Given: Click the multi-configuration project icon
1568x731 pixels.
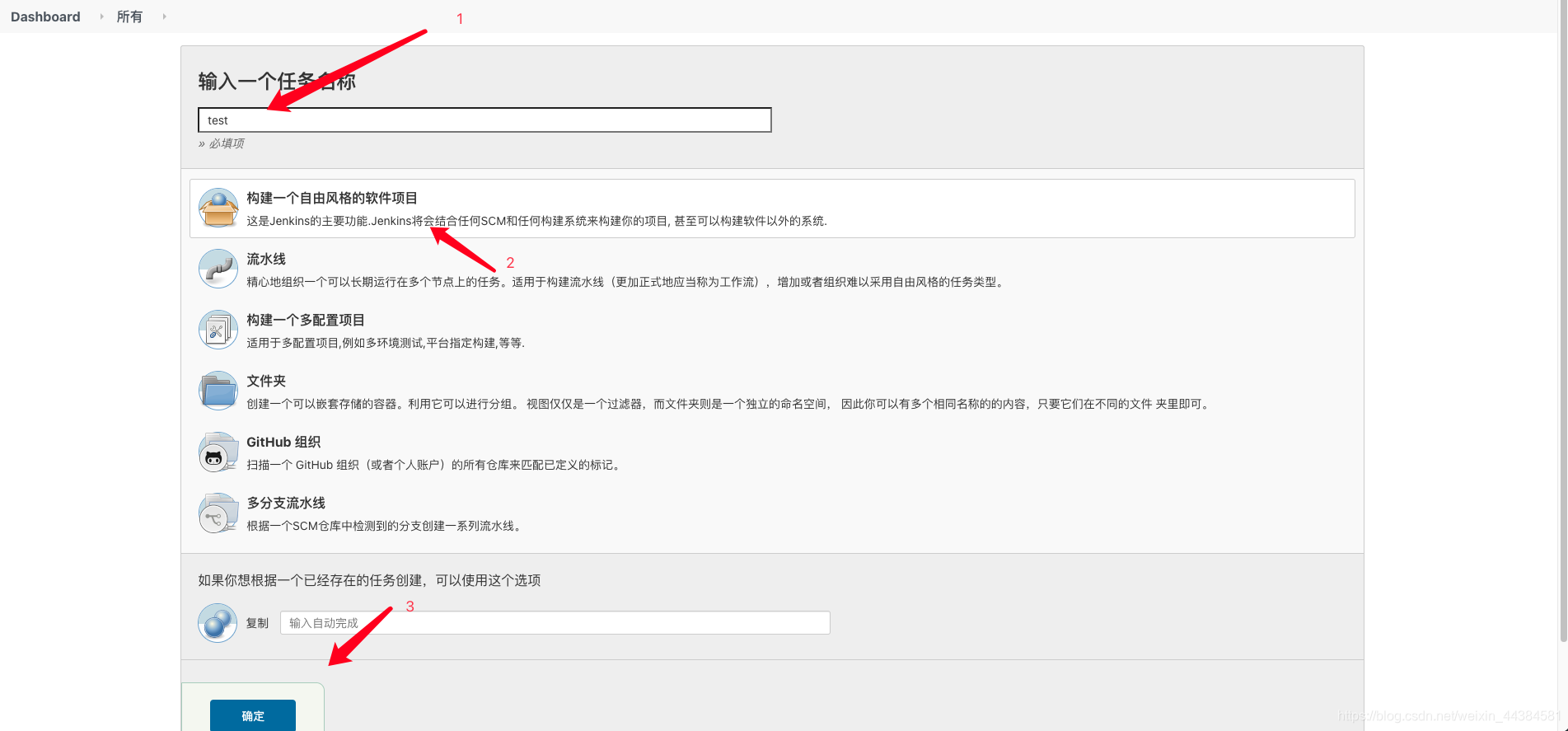Looking at the screenshot, I should 218,330.
